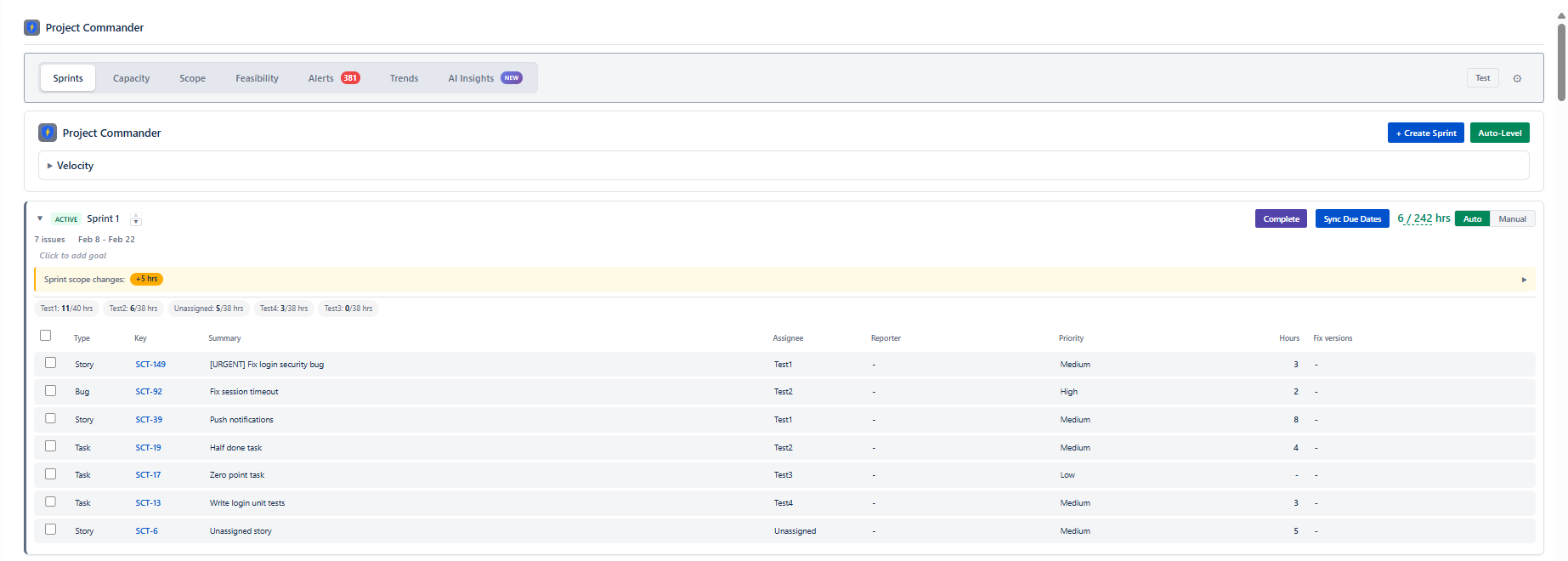Screen dimensions: 1568x561
Task: Click the 'Push notifications' summary text
Action: coord(241,420)
